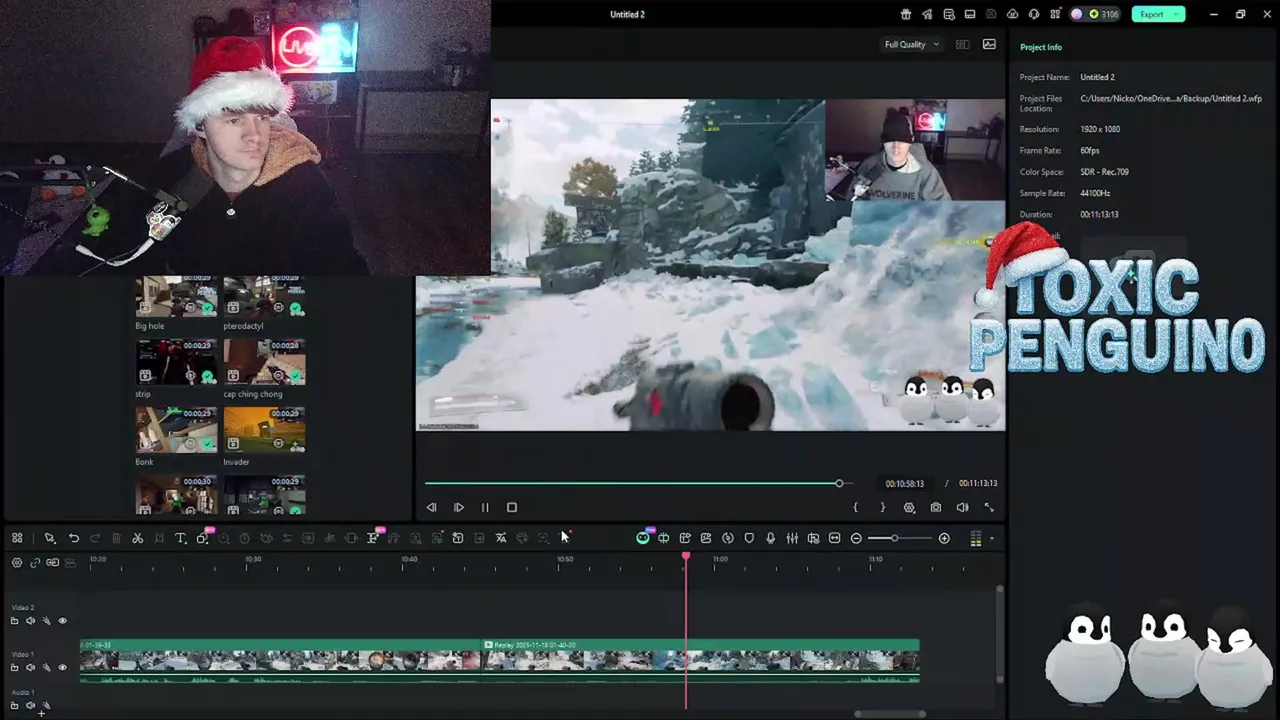Screen dimensions: 1280x720
Task: Mute the Audio 1 track
Action: point(30,706)
